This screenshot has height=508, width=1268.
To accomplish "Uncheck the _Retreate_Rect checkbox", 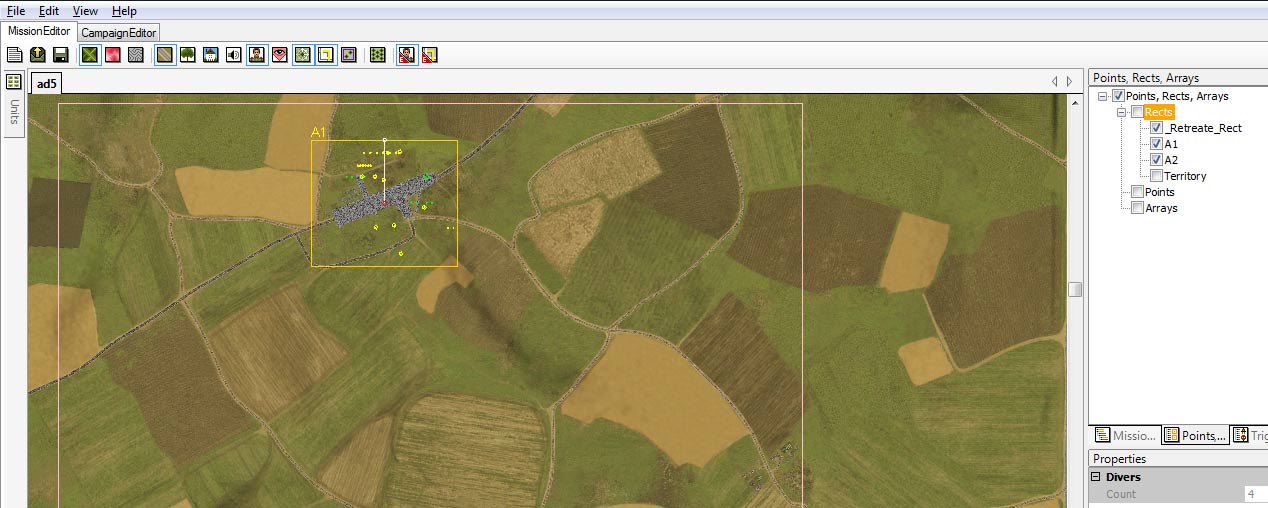I will pos(1157,128).
